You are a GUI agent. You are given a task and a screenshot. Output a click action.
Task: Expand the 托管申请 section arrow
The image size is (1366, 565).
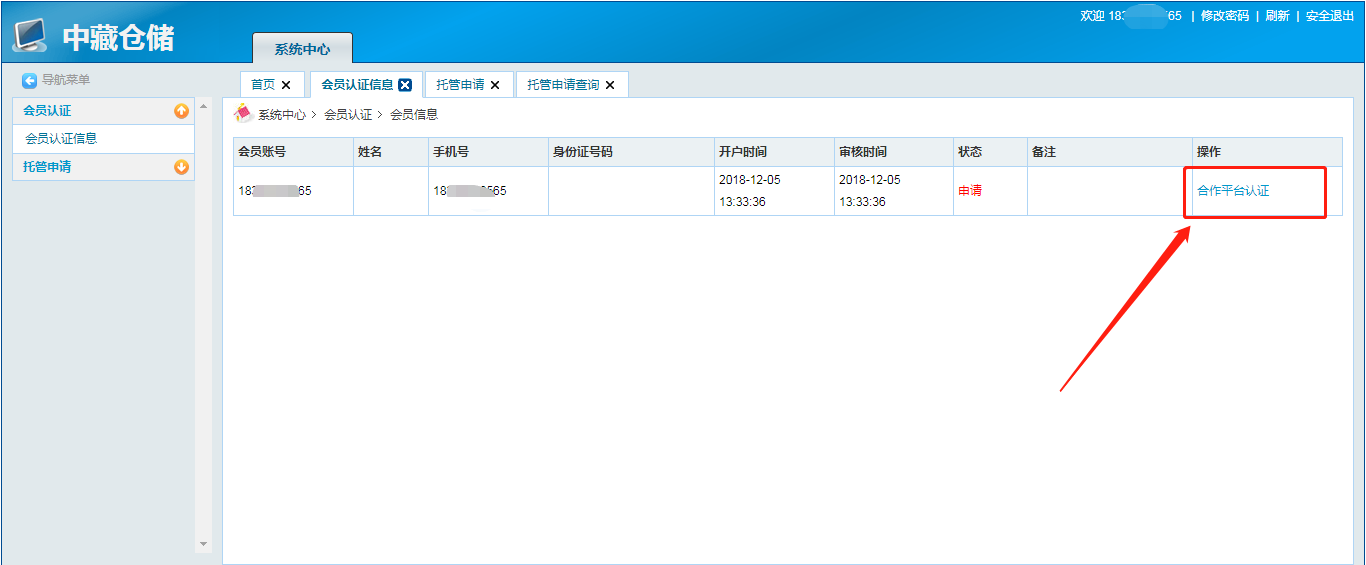[x=181, y=167]
